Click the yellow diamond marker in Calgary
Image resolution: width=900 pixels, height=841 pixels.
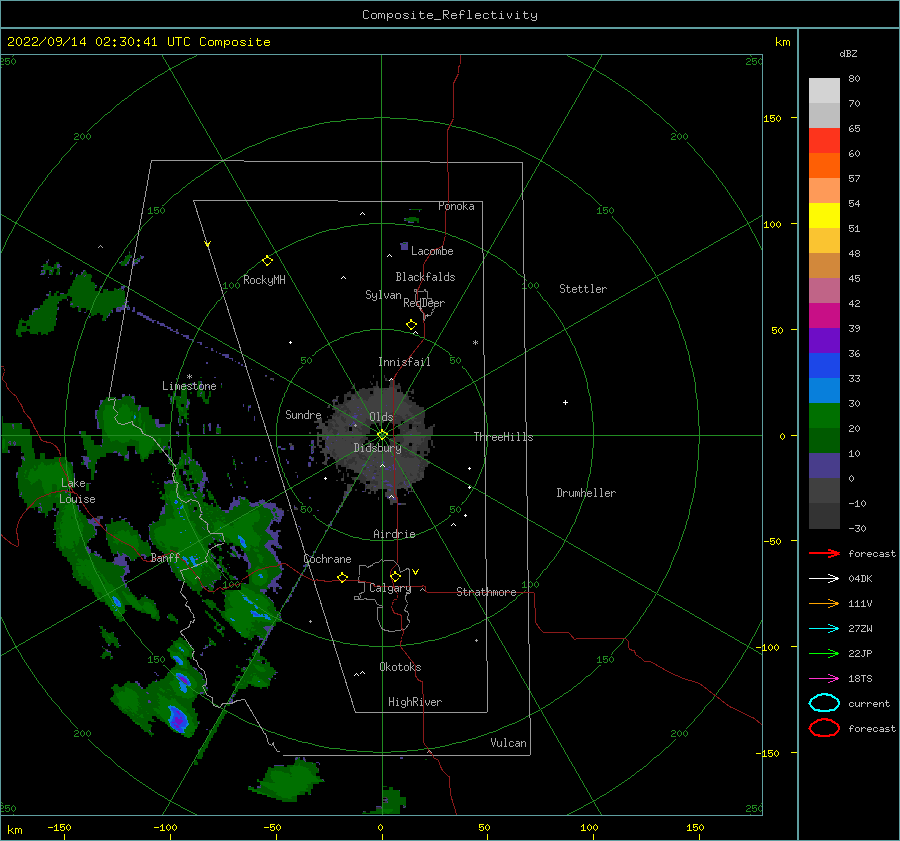click(x=395, y=576)
